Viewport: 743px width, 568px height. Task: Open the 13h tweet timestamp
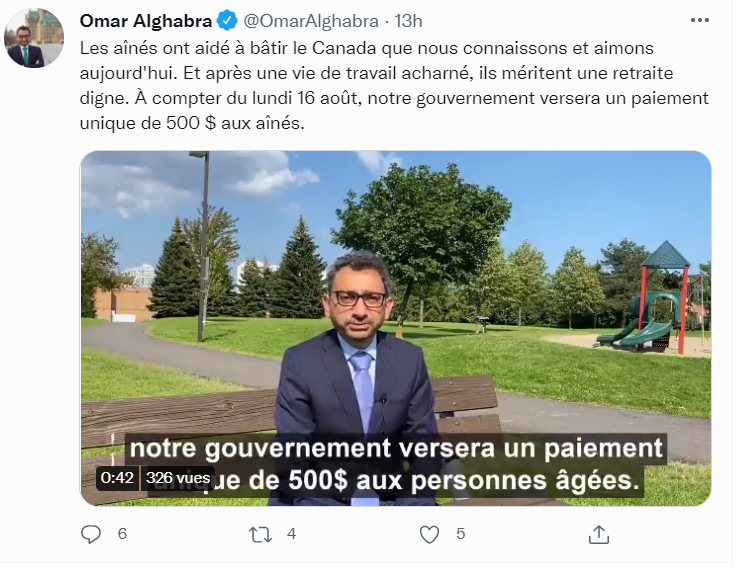coord(408,21)
